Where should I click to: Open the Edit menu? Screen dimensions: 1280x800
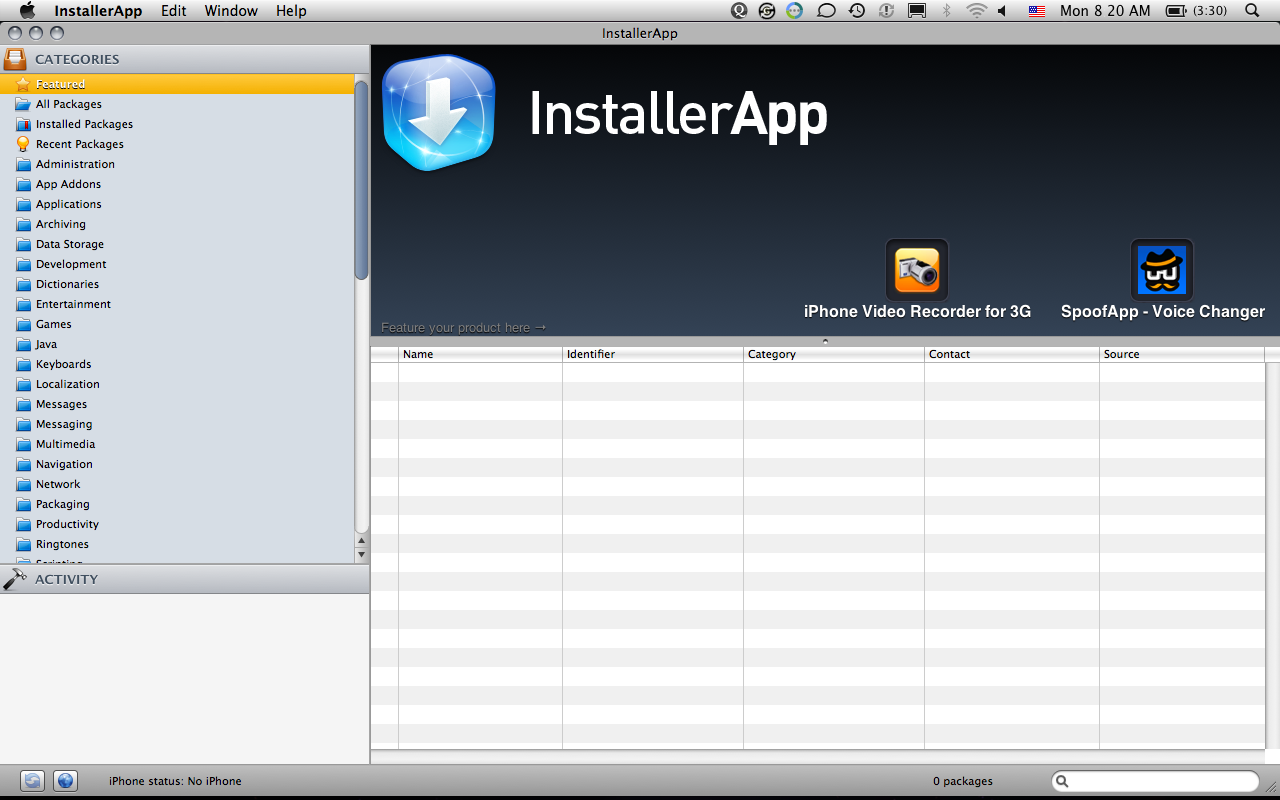coord(174,11)
